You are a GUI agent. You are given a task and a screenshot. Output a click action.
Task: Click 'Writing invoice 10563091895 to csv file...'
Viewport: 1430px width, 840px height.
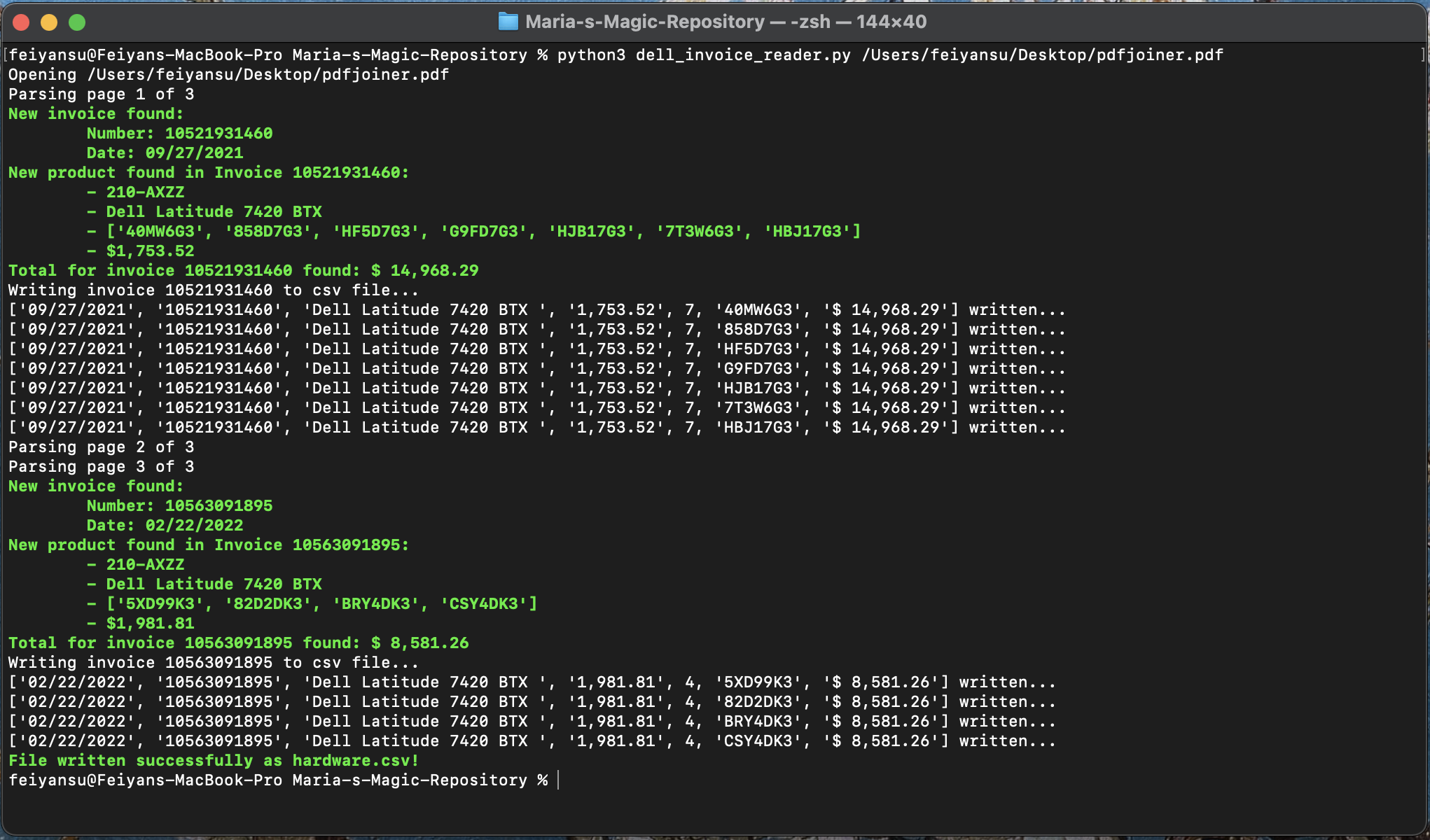[214, 663]
